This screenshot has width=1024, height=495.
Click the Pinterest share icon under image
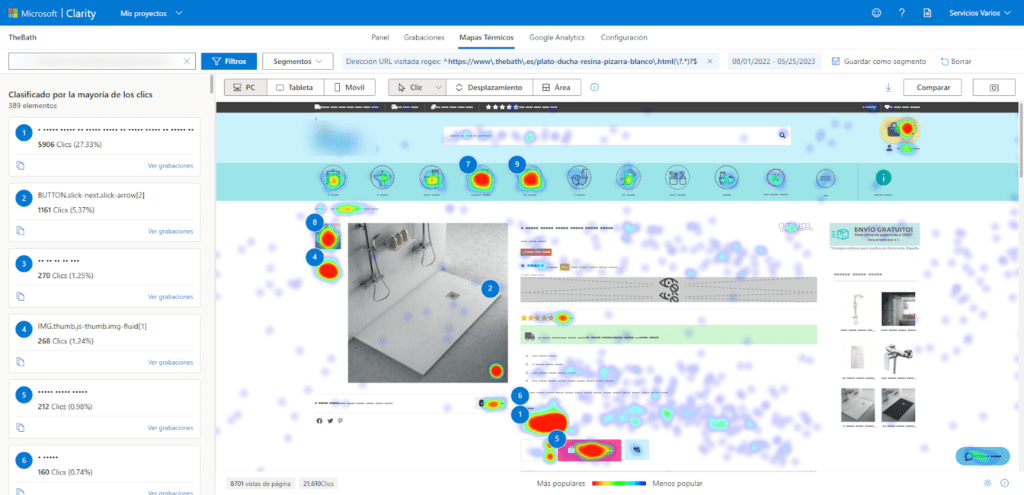pyautogui.click(x=340, y=421)
